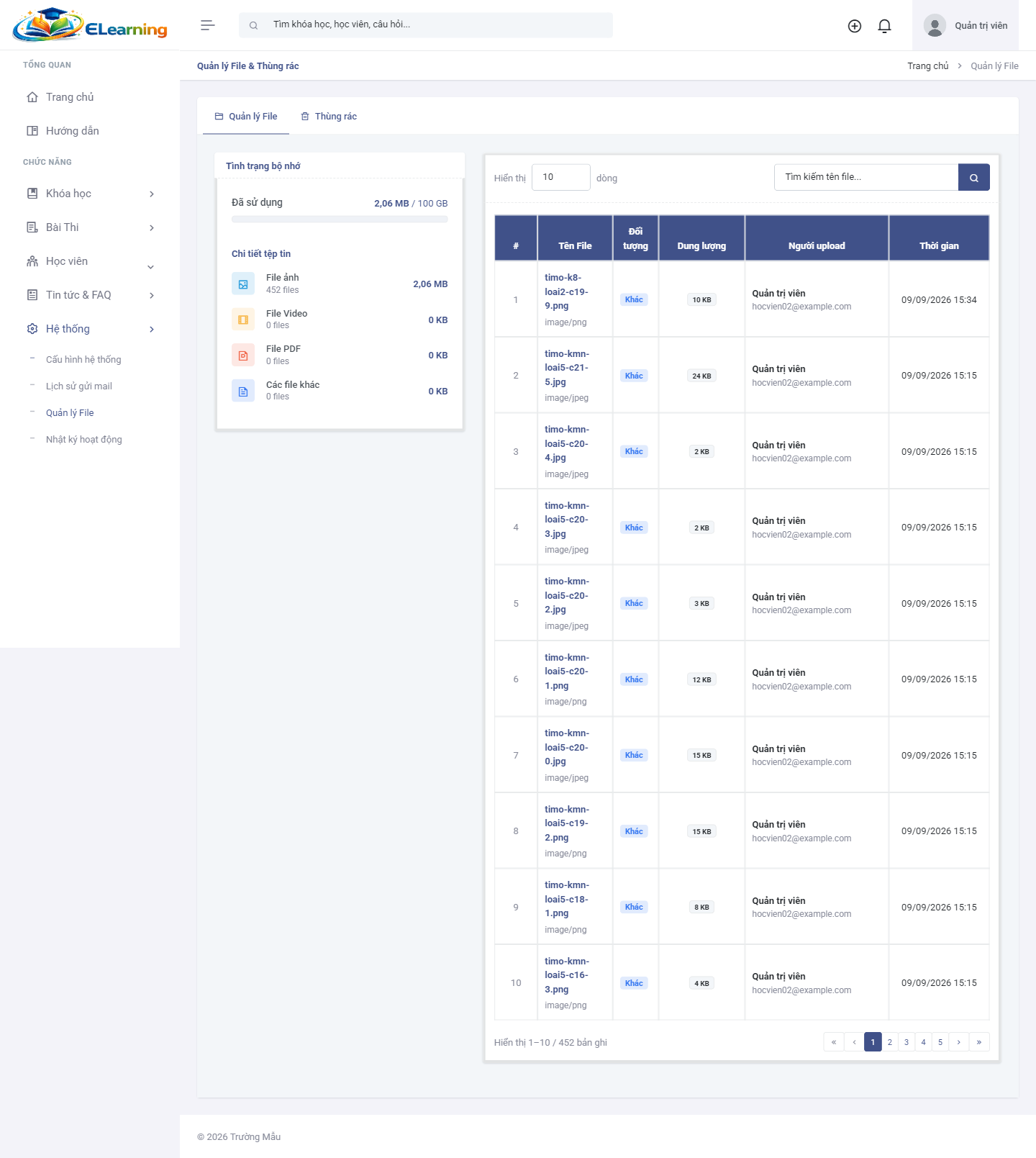
Task: Click the Bài Thi sidebar icon
Action: coord(32,227)
